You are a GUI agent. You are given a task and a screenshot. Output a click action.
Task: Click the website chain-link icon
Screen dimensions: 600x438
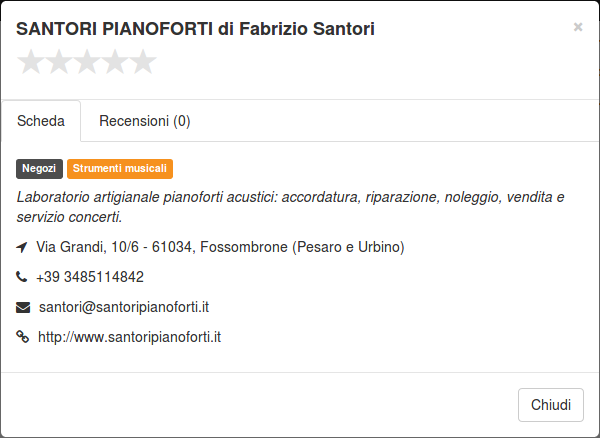pos(23,337)
